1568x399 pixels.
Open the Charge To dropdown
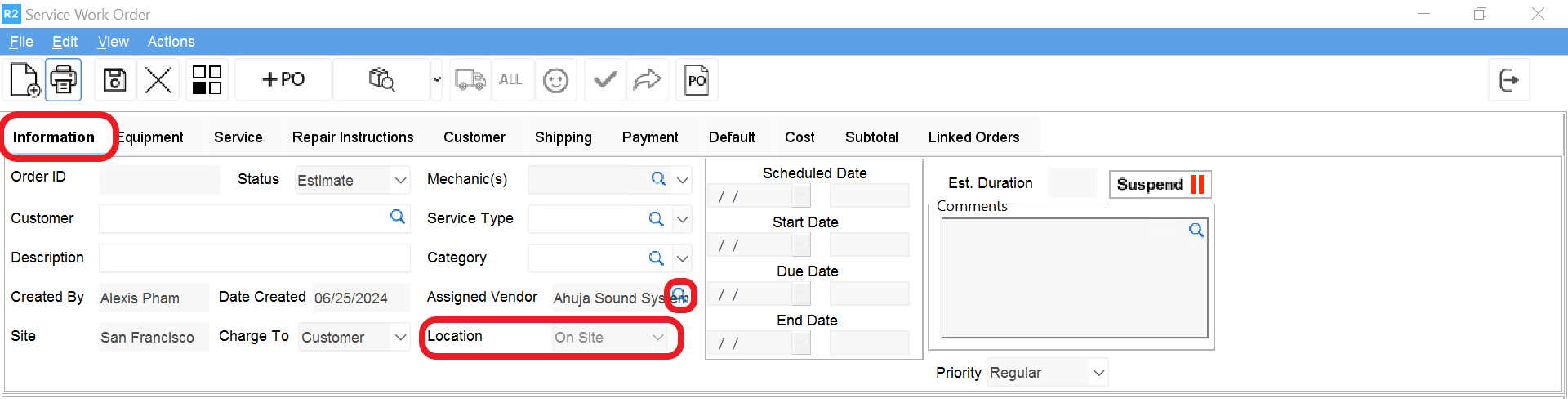tap(400, 337)
